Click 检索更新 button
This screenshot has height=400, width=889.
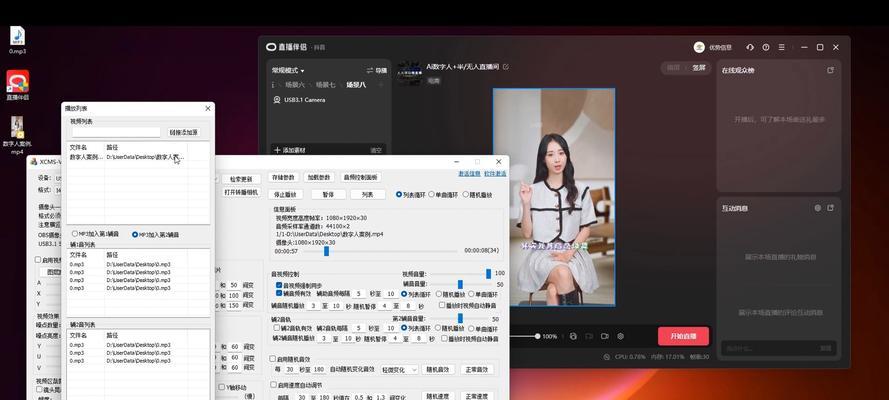(x=241, y=179)
